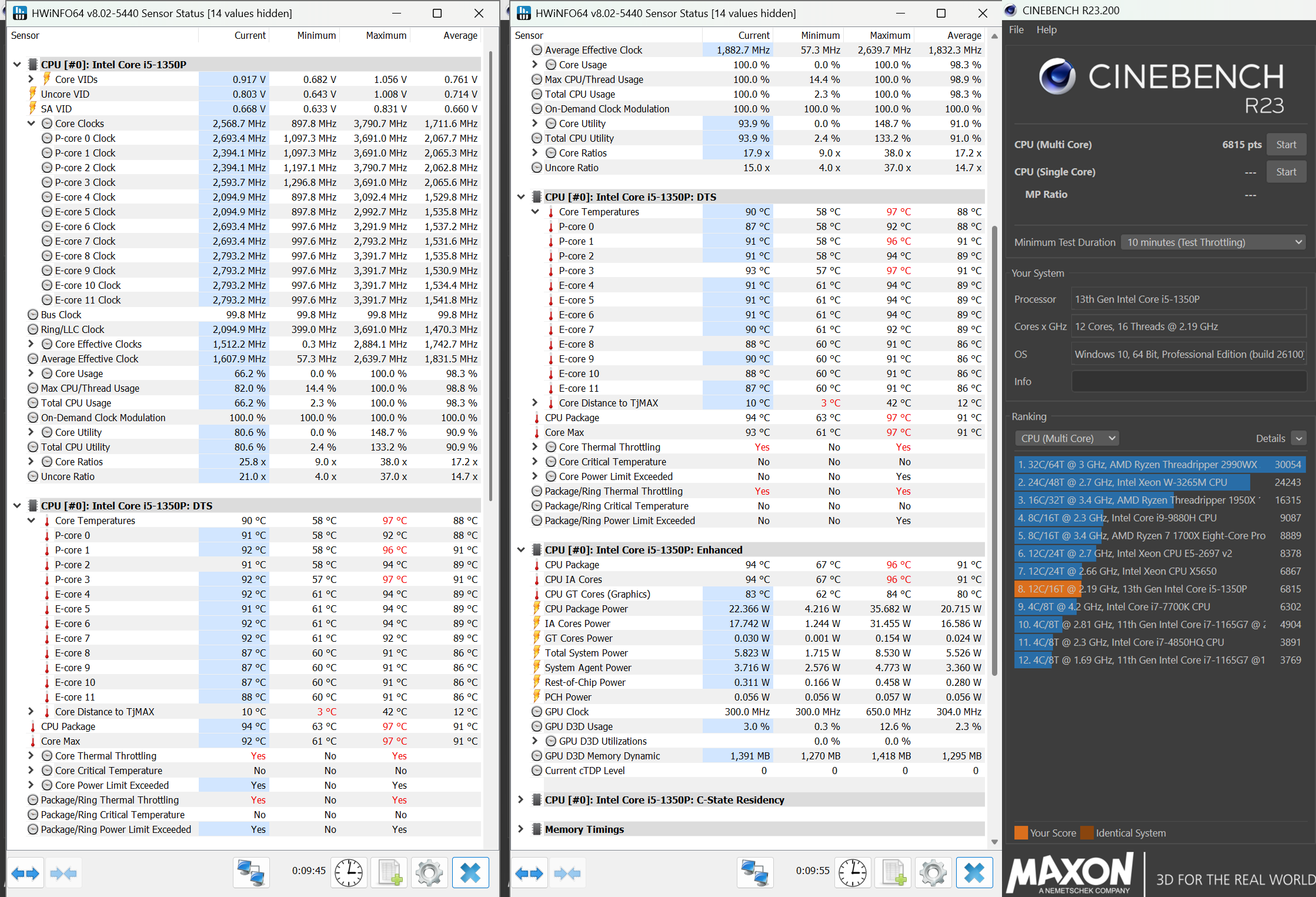Open the ranking Details dropdown arrow

coord(1299,438)
